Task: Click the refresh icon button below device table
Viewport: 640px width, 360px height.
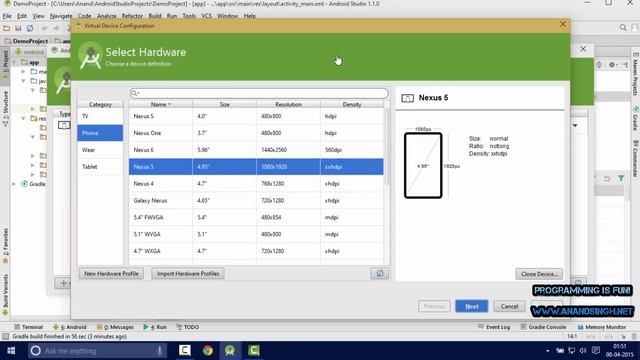Action: 380,273
